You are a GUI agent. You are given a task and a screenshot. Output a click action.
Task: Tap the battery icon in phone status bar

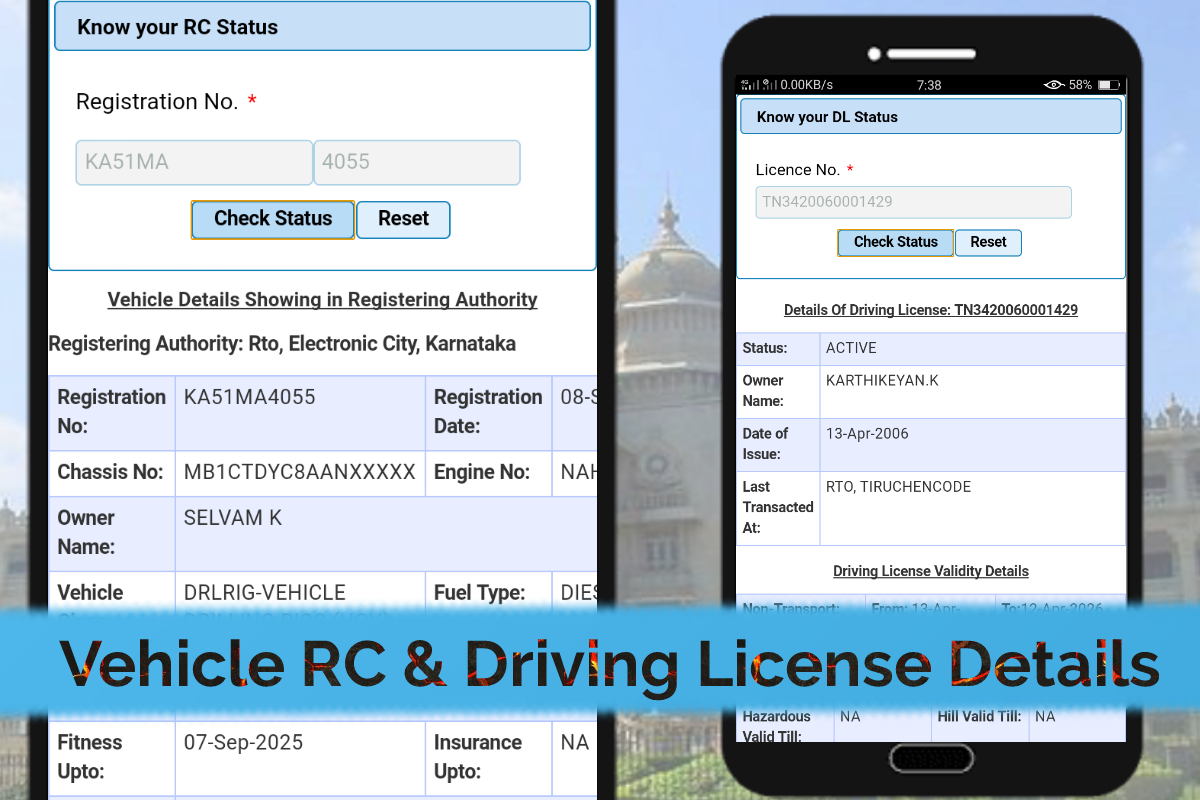[x=1109, y=85]
